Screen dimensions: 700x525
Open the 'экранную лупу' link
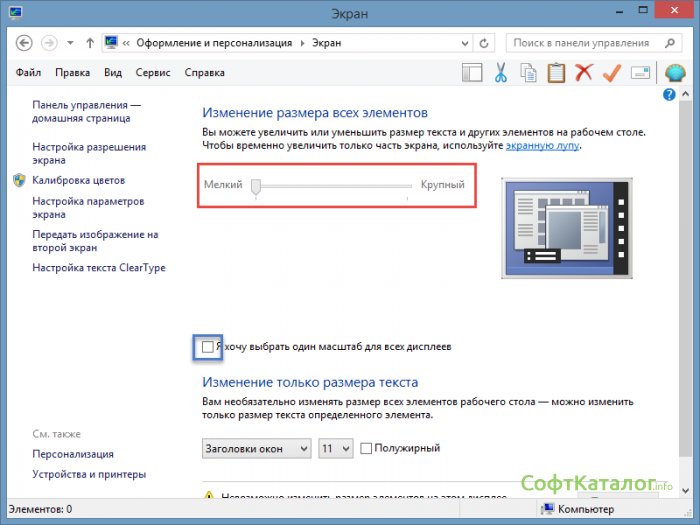(542, 146)
